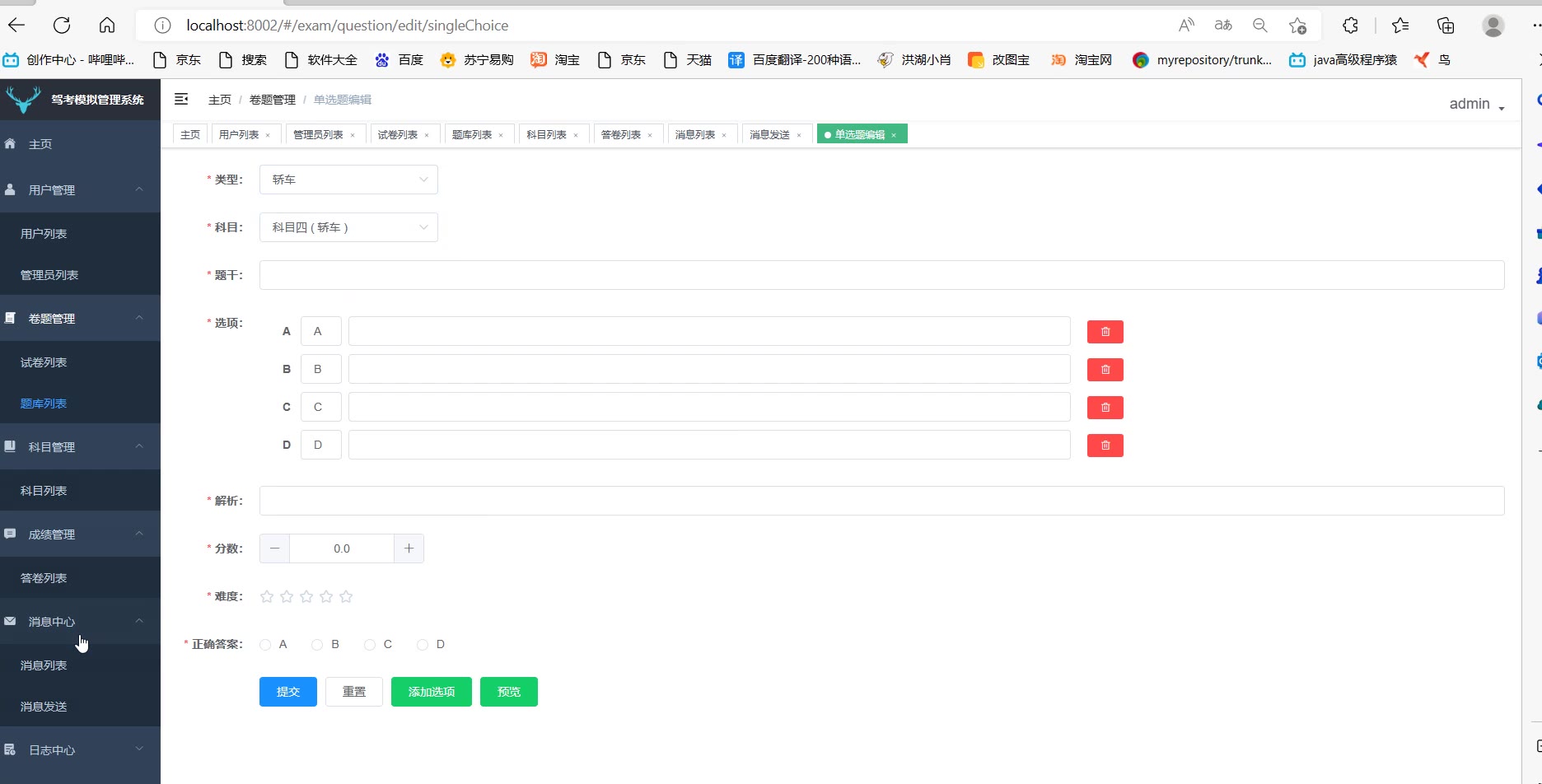This screenshot has height=784, width=1542.
Task: Click the browser back arrow
Action: click(x=16, y=26)
